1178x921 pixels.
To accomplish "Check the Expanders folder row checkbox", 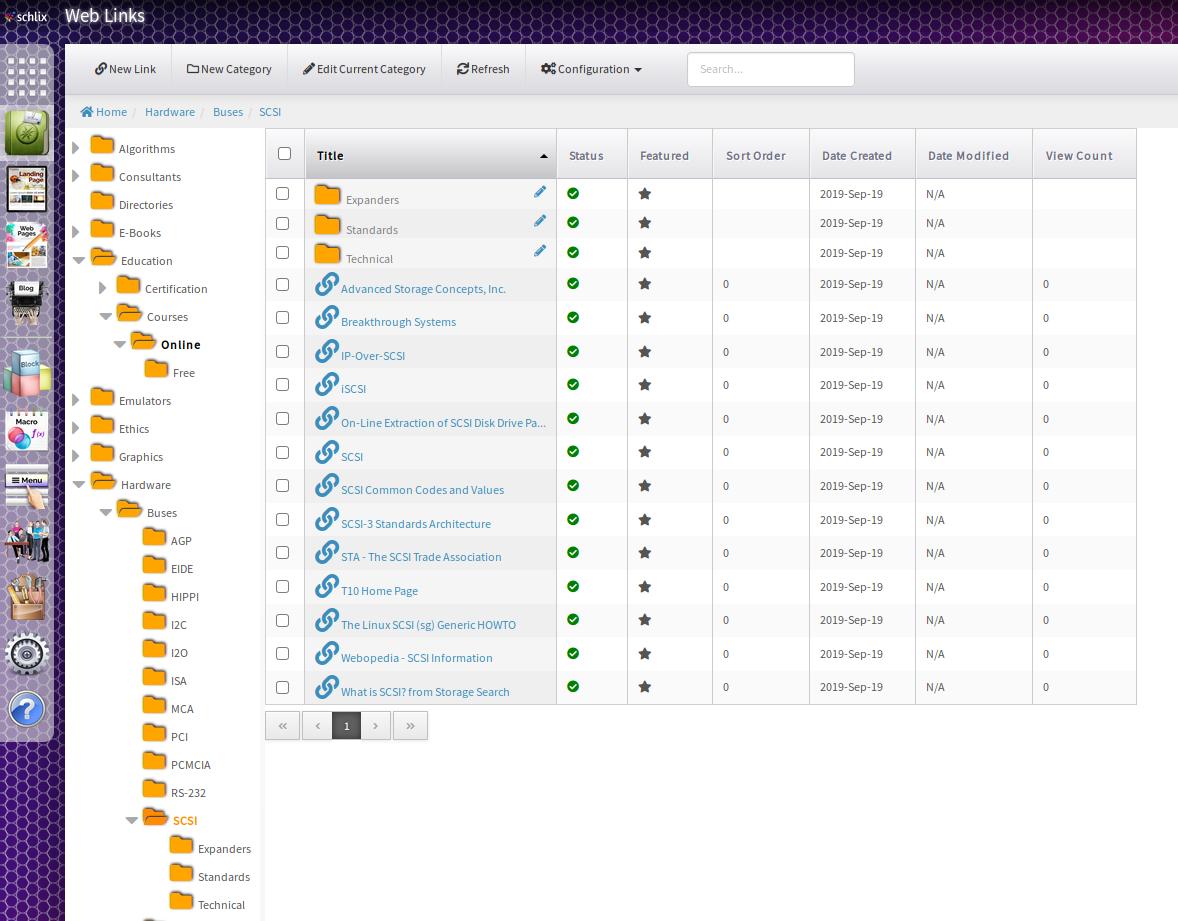I will click(282, 193).
